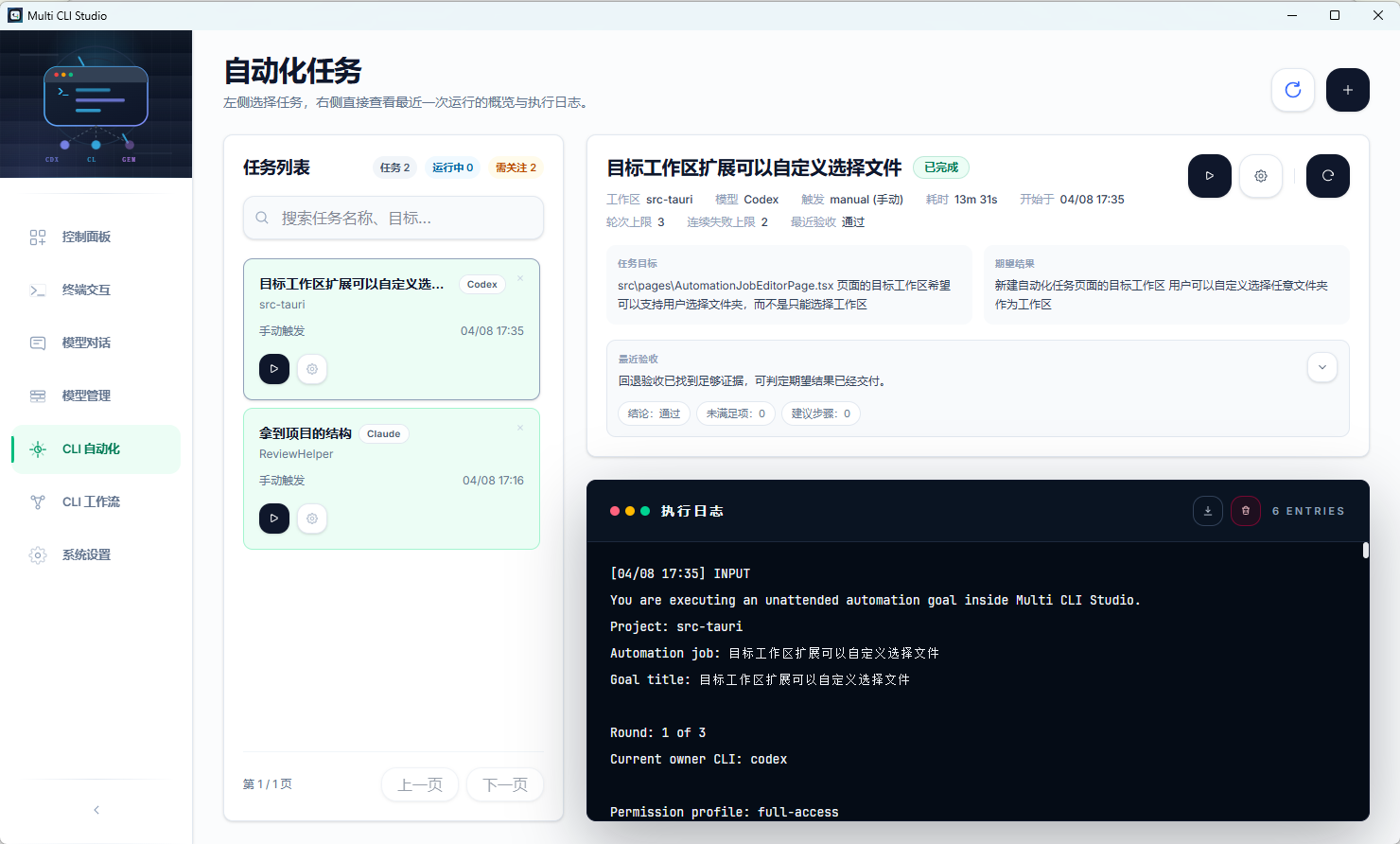Add a new automation task with plus button

pyautogui.click(x=1348, y=90)
